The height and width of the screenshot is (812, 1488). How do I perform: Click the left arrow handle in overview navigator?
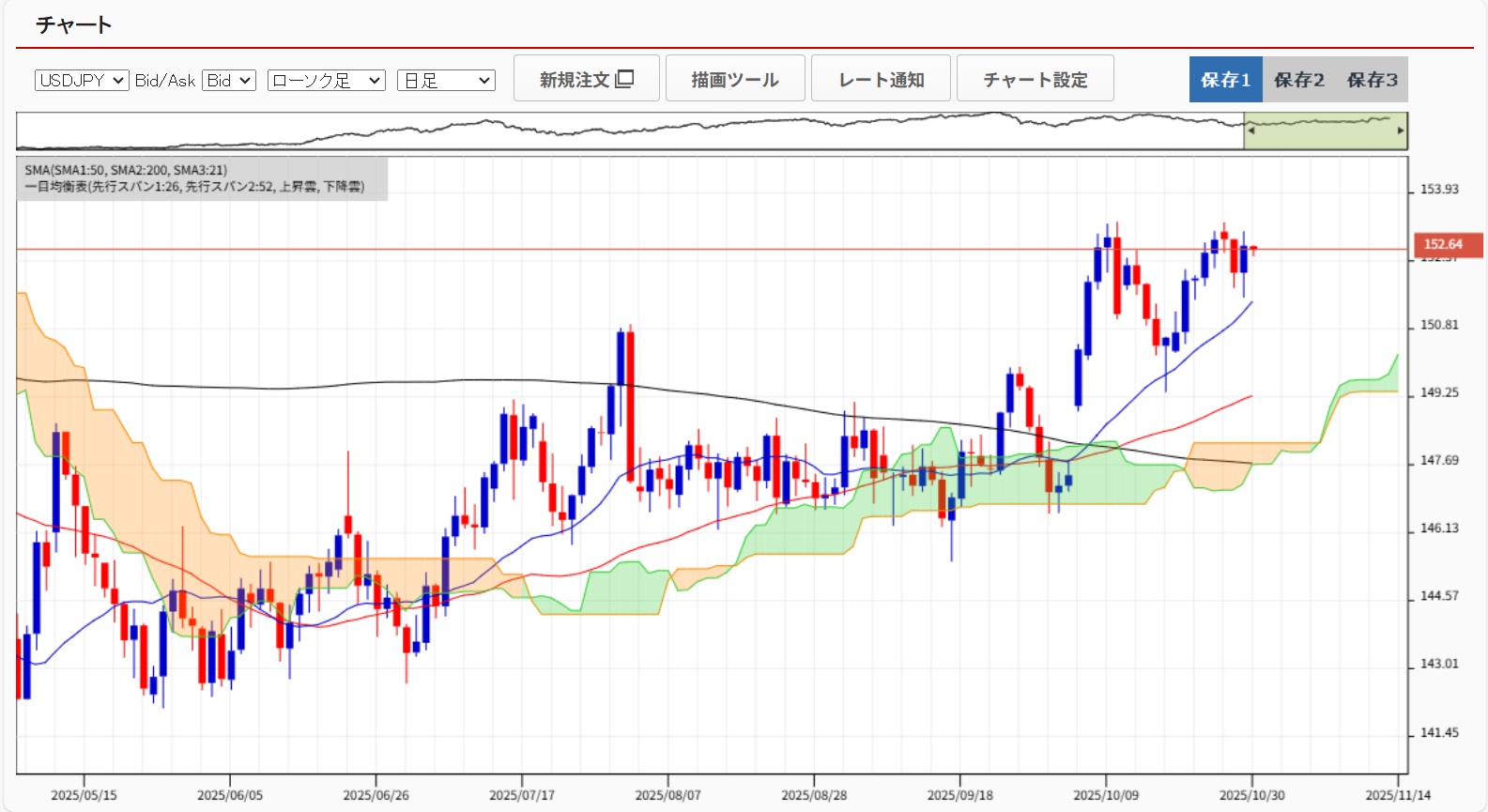point(1250,130)
